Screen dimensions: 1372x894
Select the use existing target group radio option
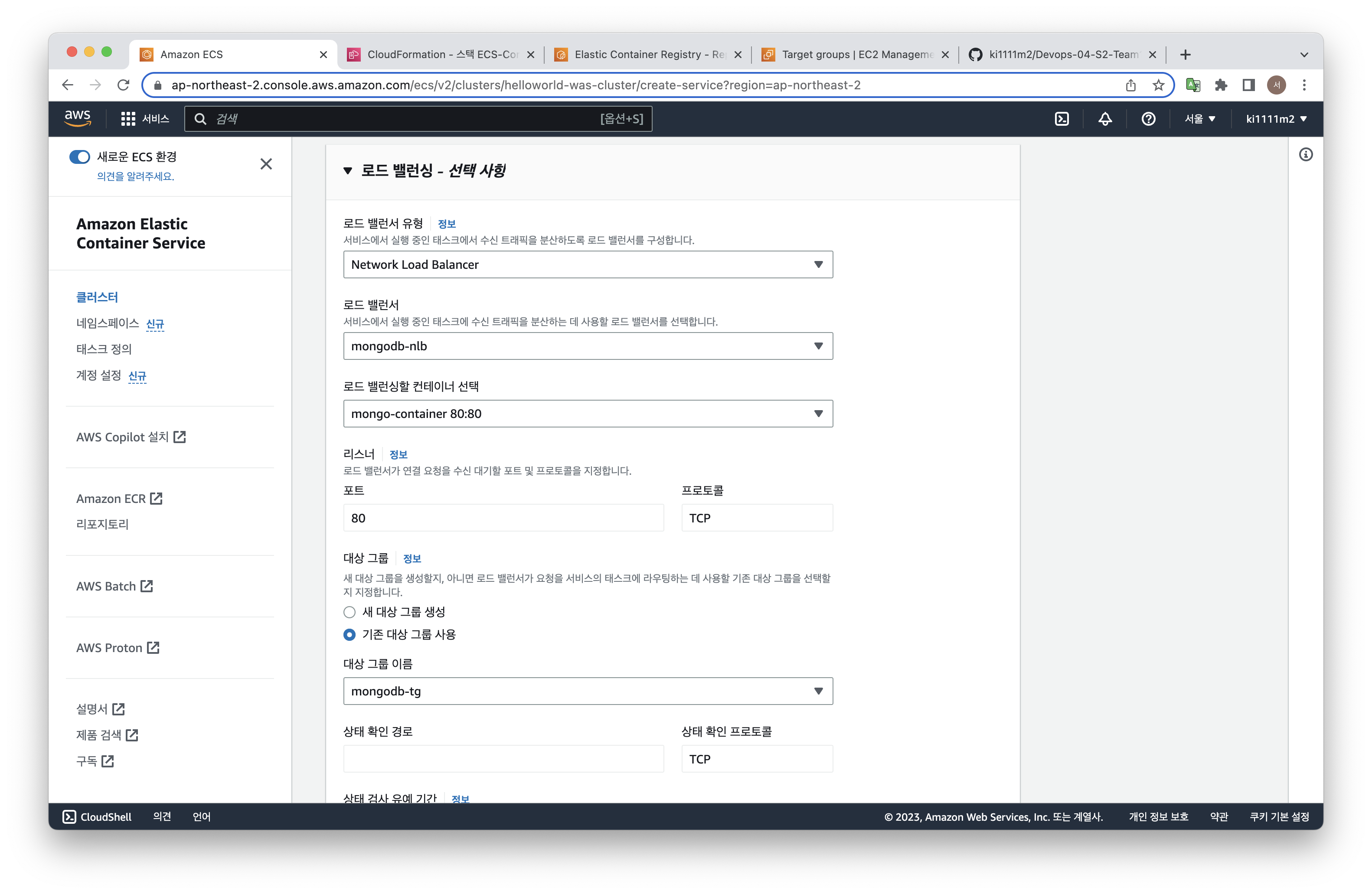(350, 635)
